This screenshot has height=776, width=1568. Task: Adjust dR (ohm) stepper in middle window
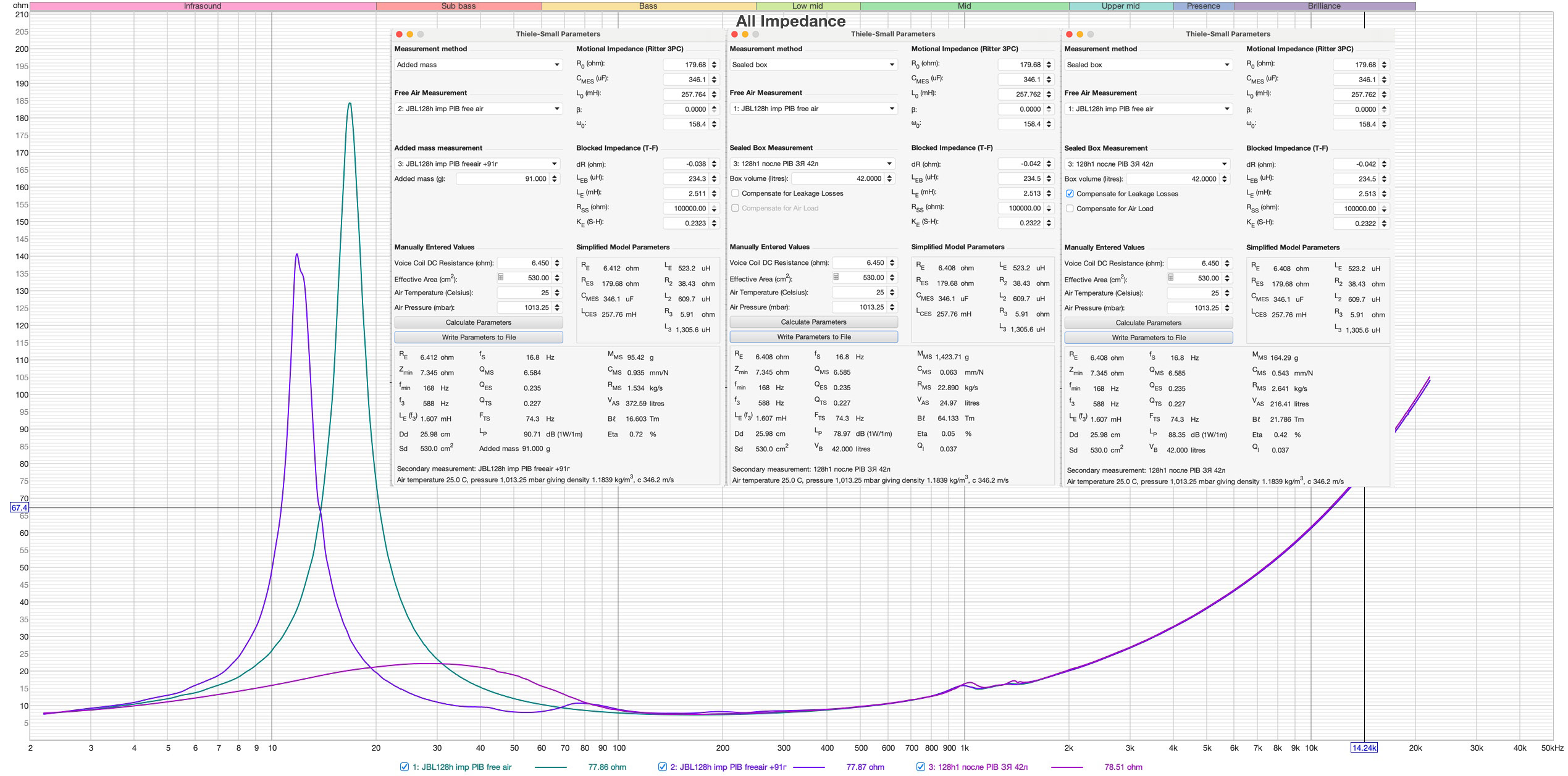(x=1049, y=164)
